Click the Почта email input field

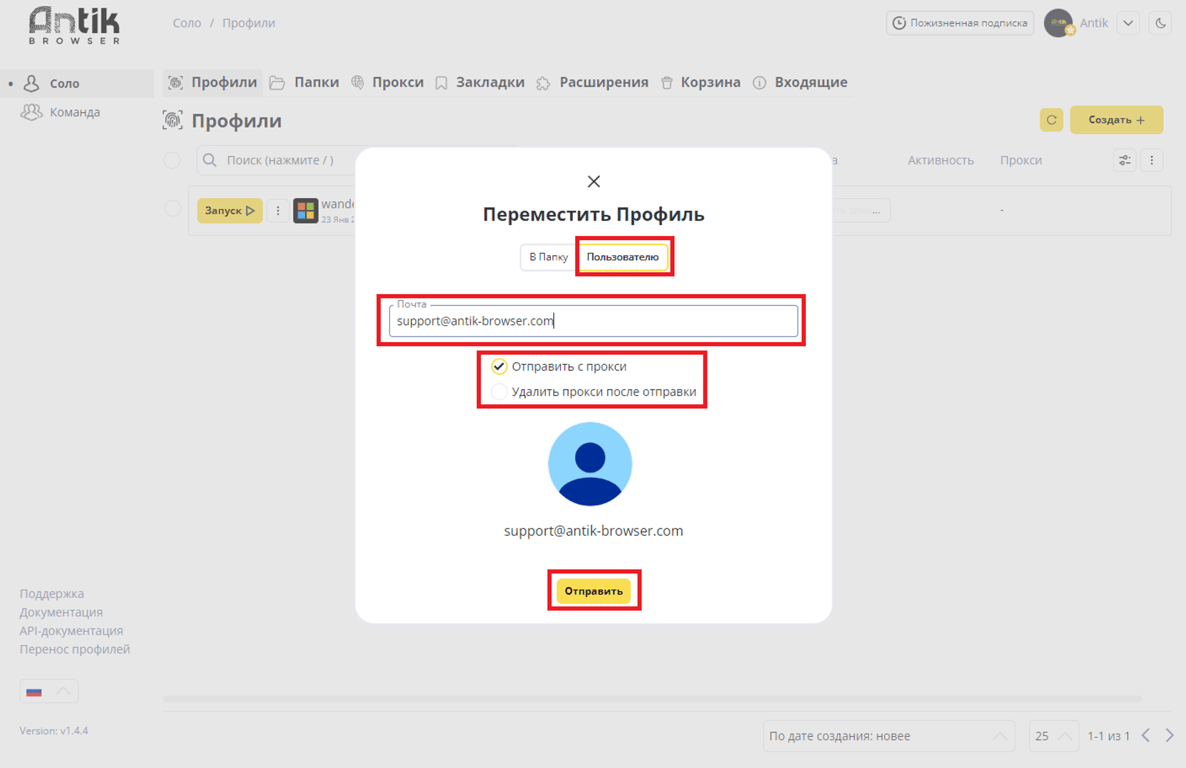coord(593,321)
